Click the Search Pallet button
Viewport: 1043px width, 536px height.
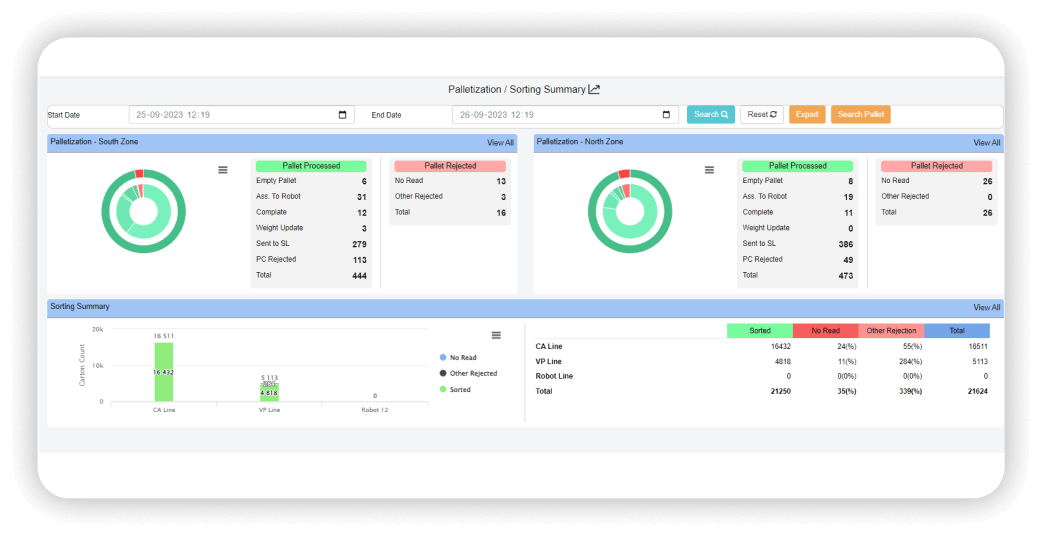[x=860, y=115]
